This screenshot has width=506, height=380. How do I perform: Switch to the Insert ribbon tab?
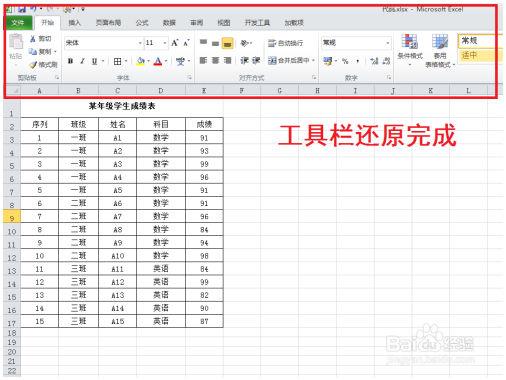click(74, 23)
